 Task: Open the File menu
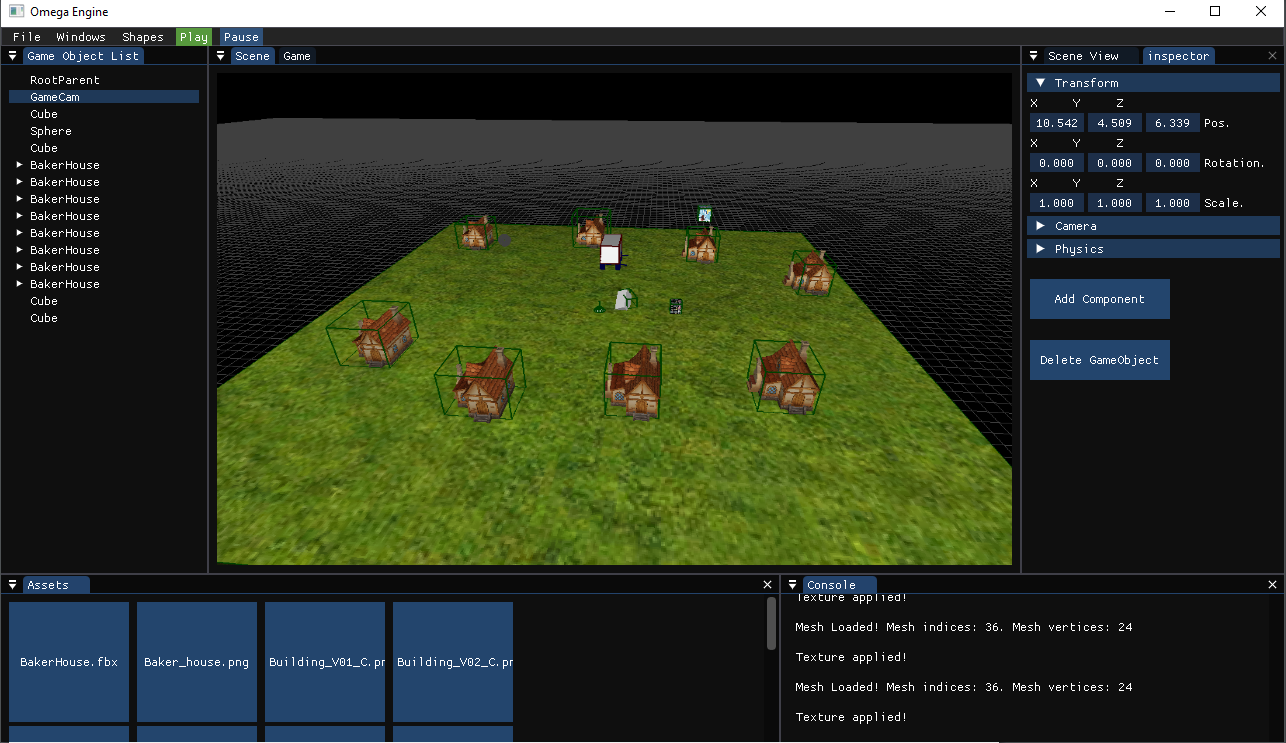click(x=26, y=36)
